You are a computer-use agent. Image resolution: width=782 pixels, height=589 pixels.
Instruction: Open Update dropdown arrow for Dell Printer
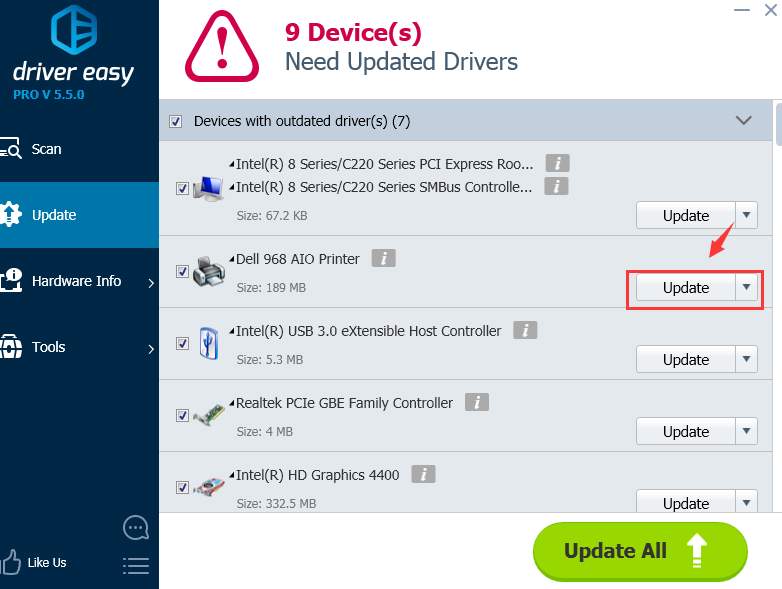(x=747, y=287)
